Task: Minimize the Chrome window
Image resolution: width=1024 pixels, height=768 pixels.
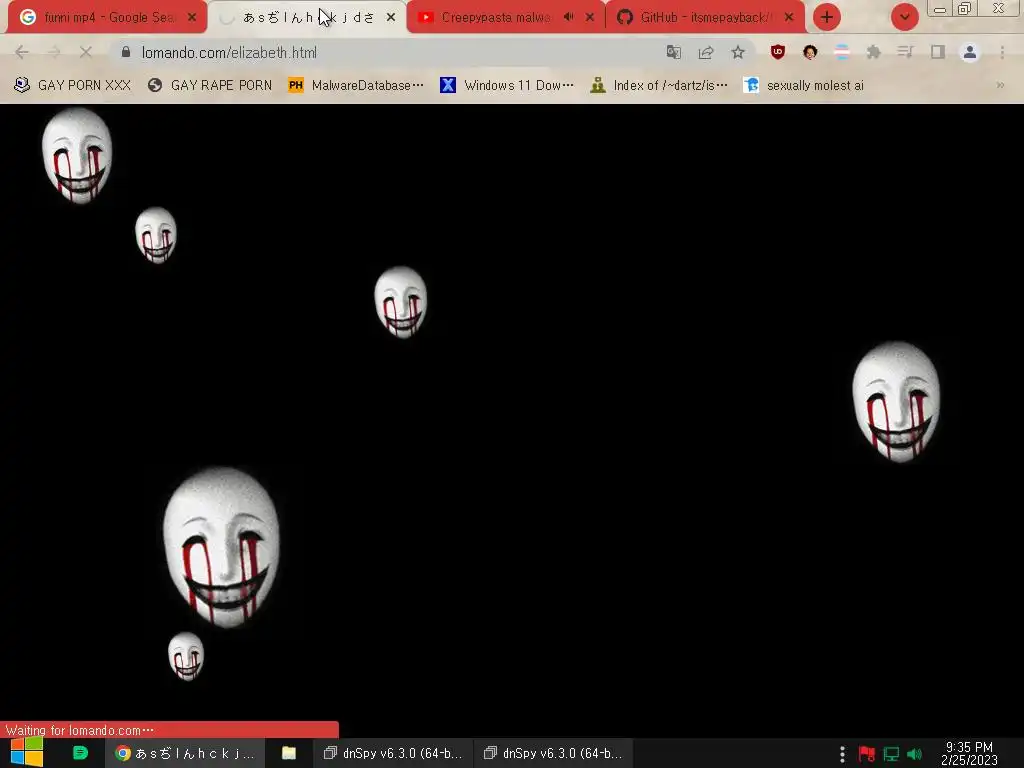Action: click(x=940, y=9)
